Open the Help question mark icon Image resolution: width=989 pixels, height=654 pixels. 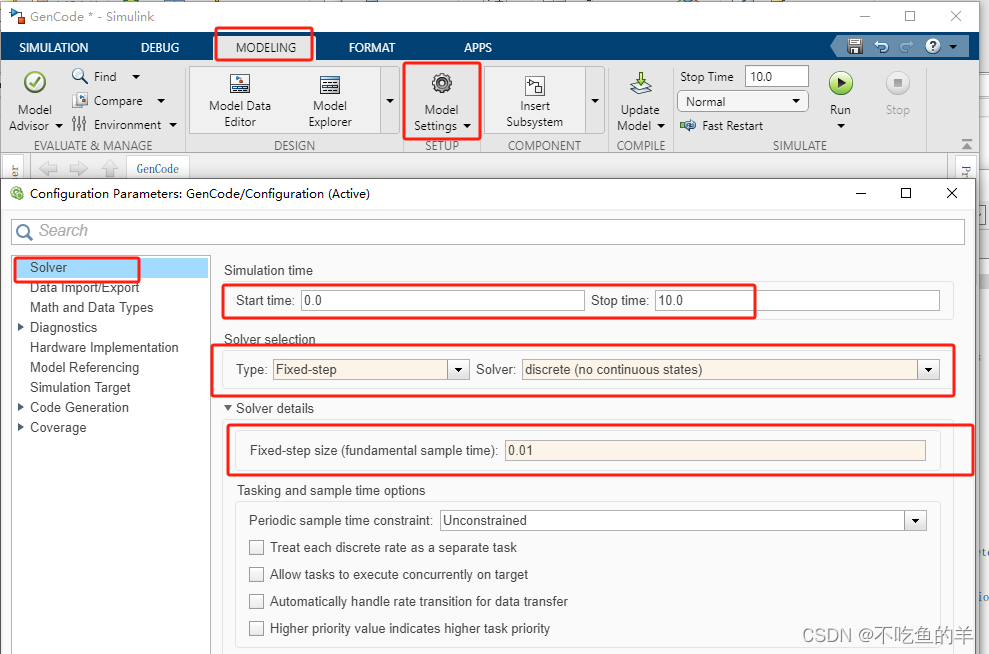933,46
